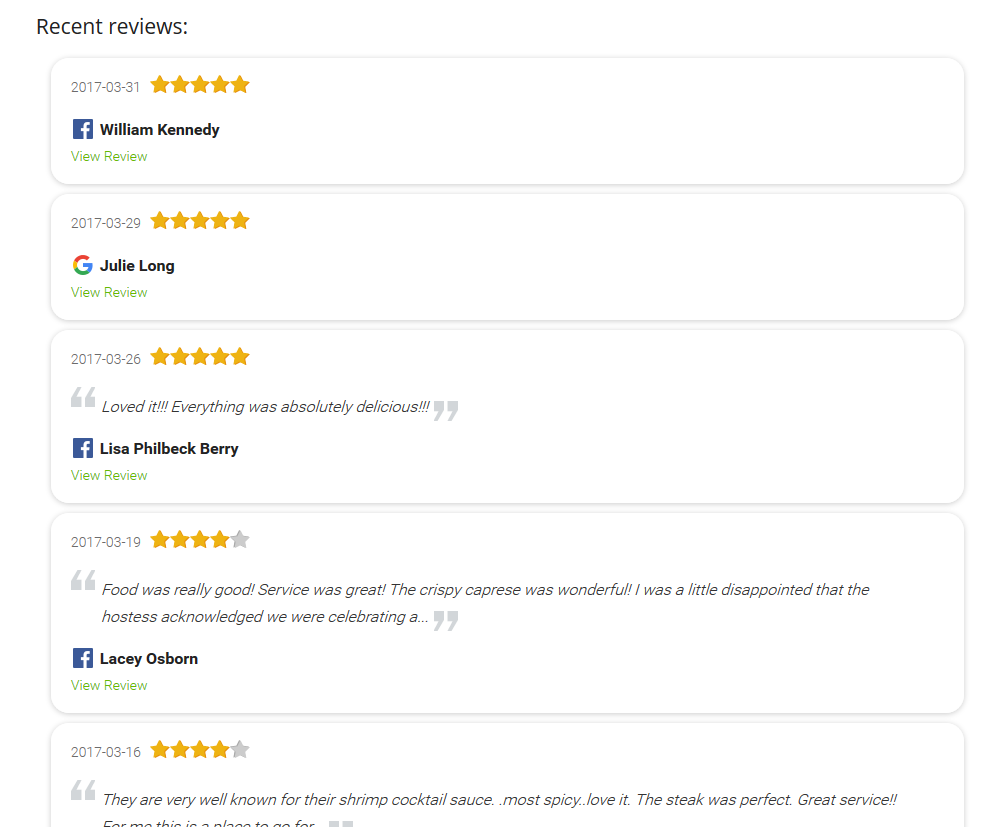Open View Review under Lisa Philbeck Berry
This screenshot has width=1007, height=827.
point(109,475)
